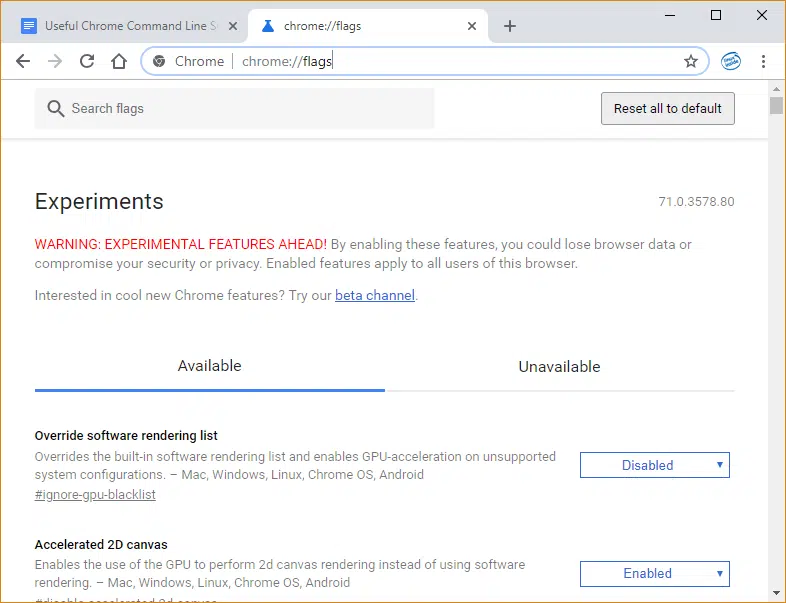Switch to the Unavailable tab
Image resolution: width=786 pixels, height=603 pixels.
tap(559, 367)
